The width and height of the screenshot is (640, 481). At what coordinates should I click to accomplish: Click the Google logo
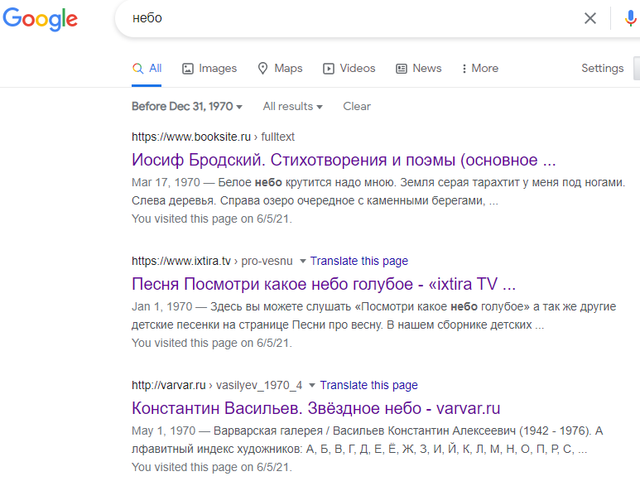40,19
